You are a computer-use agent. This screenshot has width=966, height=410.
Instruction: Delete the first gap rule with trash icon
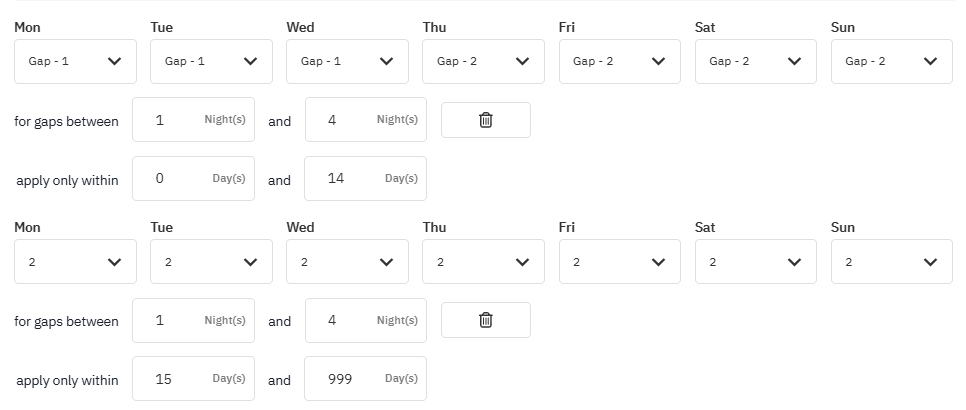(x=485, y=120)
